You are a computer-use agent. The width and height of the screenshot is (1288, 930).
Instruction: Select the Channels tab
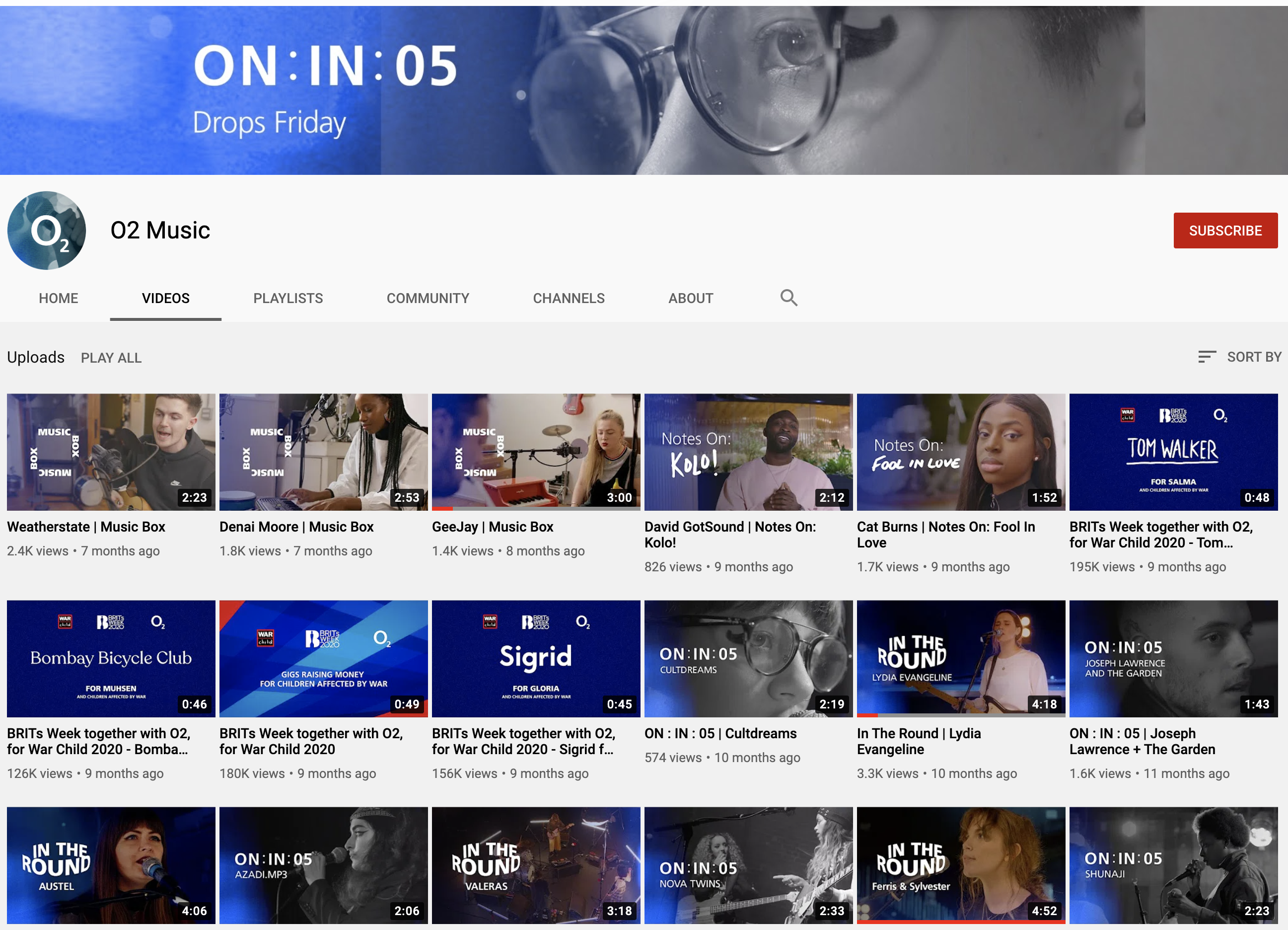pyautogui.click(x=569, y=298)
